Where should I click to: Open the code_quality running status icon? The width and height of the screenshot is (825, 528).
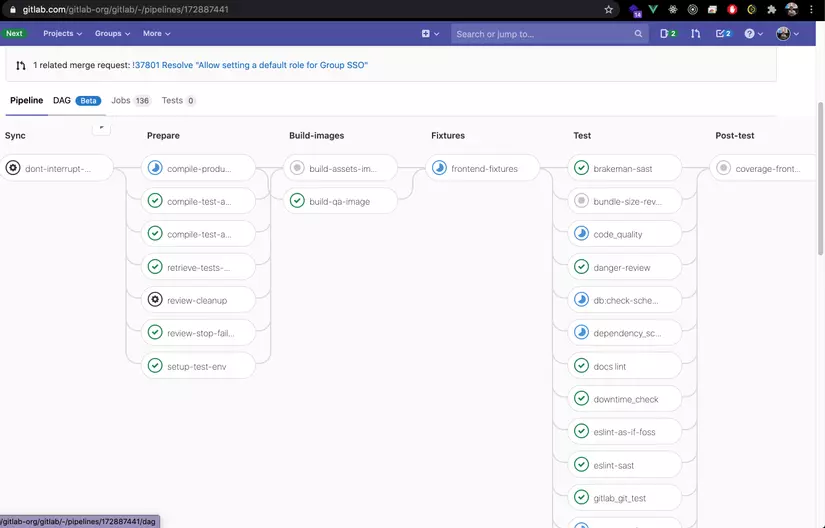pyautogui.click(x=581, y=233)
